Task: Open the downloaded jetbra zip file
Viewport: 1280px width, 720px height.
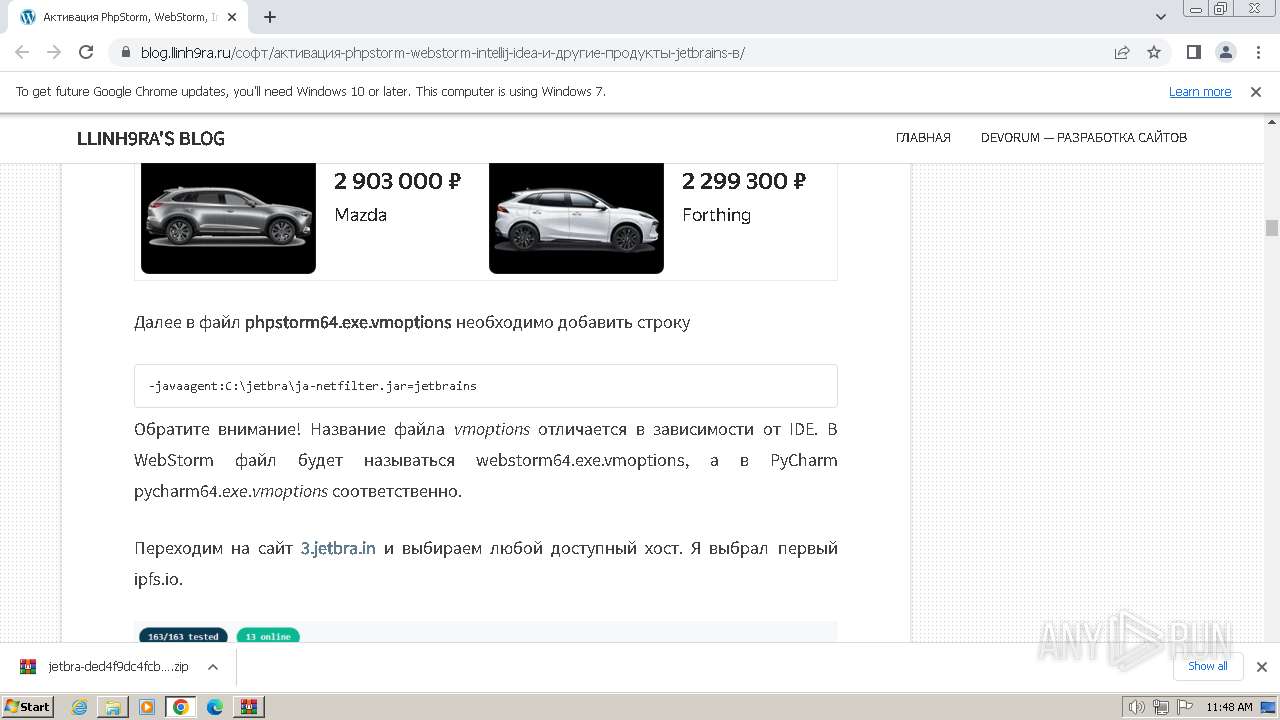Action: point(105,667)
